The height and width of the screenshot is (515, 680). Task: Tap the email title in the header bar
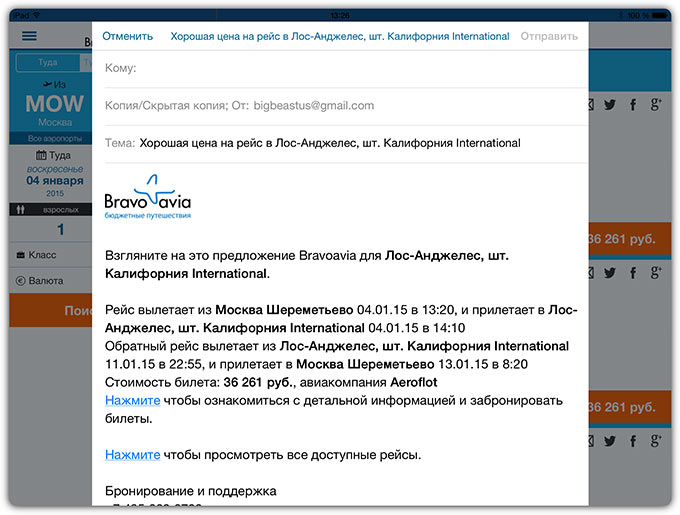(340, 36)
